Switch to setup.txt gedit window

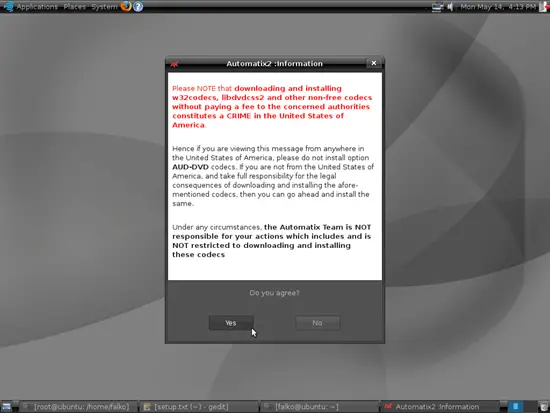pos(198,407)
